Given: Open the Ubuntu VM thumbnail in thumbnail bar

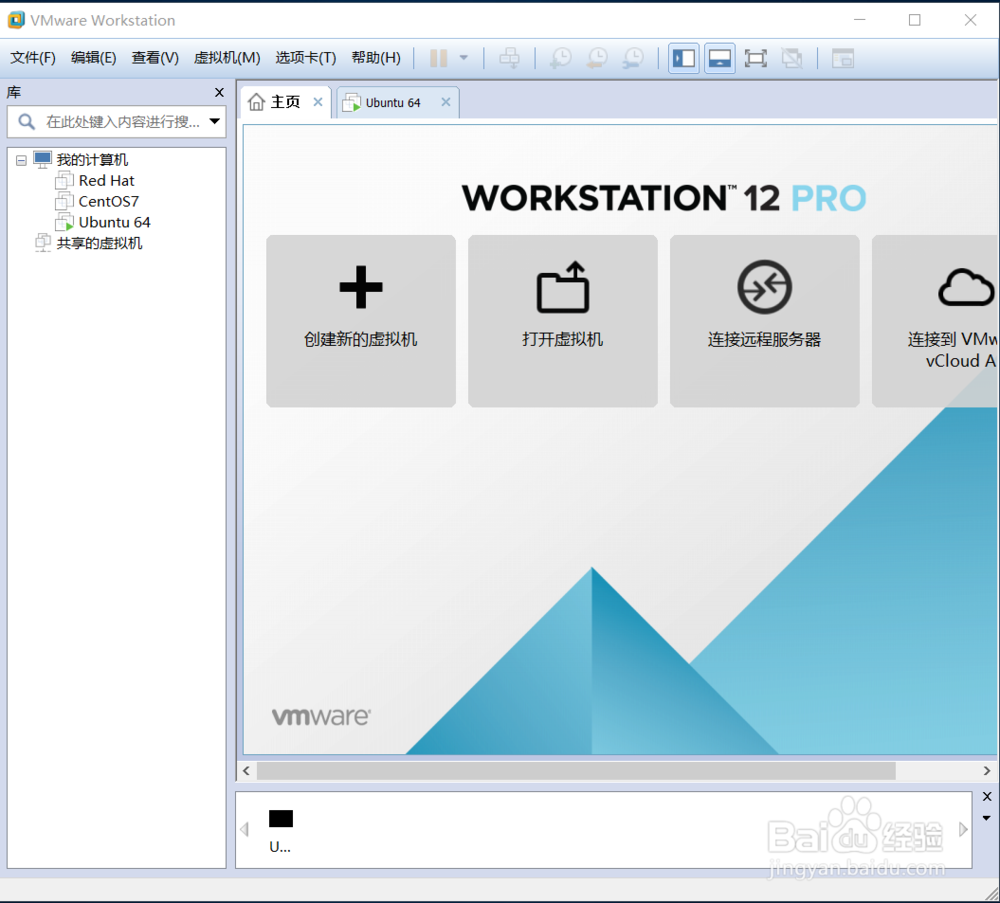Looking at the screenshot, I should [x=281, y=830].
